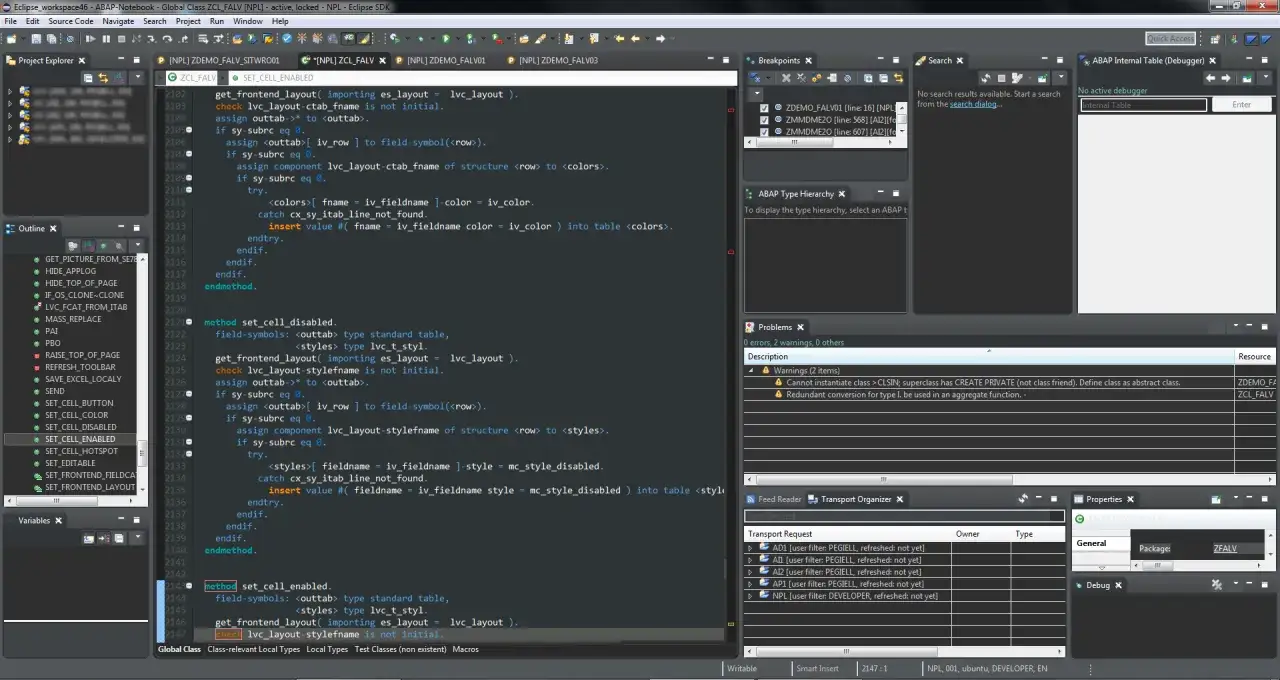Uncheck ZMMDME2O line 568 breakpoint

tap(765, 120)
